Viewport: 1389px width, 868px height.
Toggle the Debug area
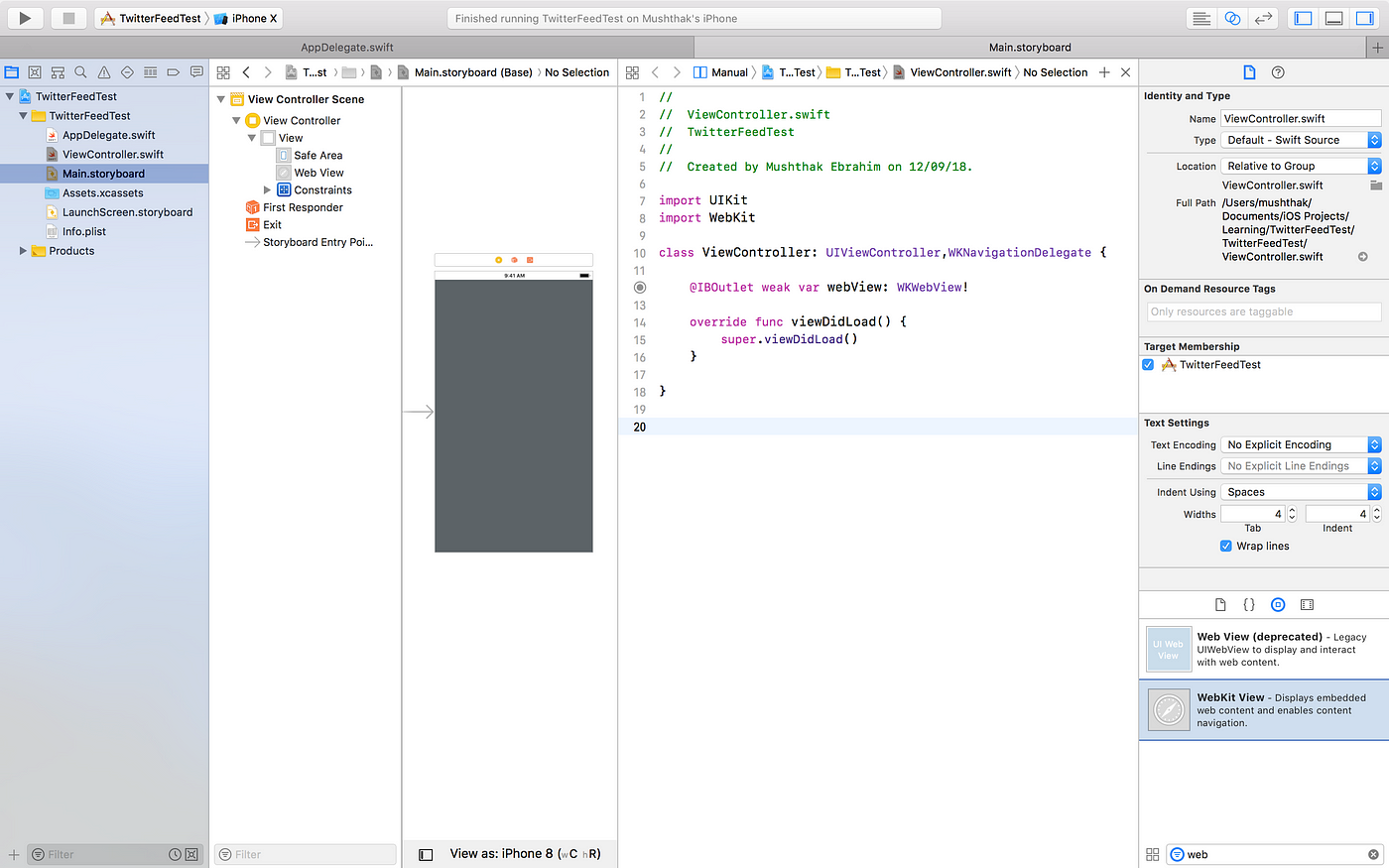point(1334,18)
